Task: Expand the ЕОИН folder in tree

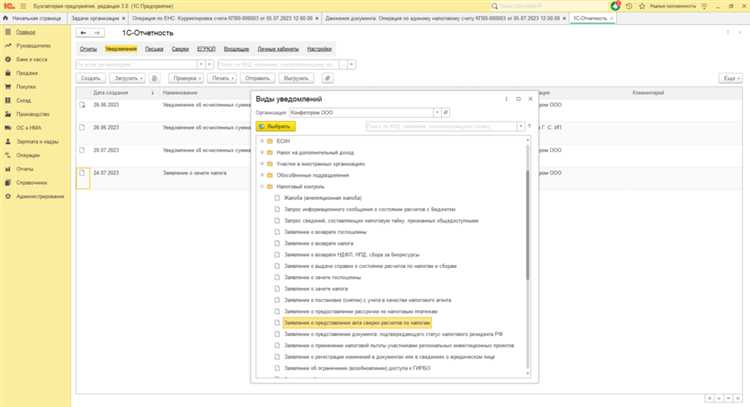Action: point(262,139)
